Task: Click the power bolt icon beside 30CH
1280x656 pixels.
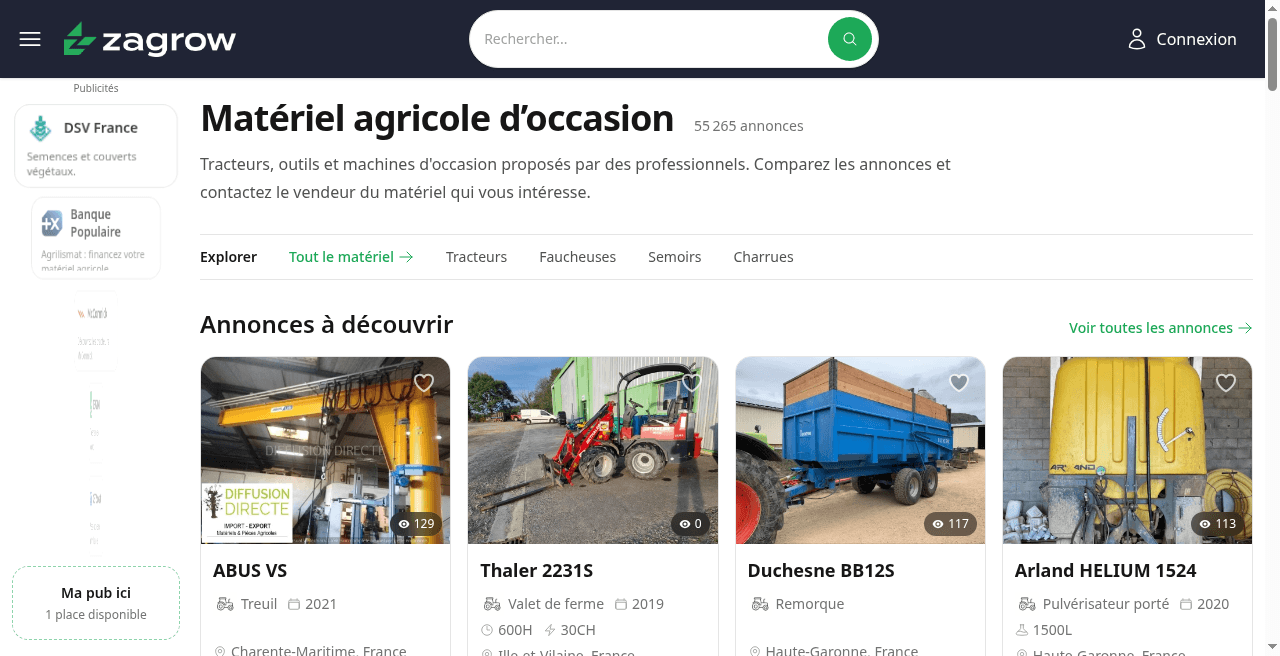Action: pos(550,630)
